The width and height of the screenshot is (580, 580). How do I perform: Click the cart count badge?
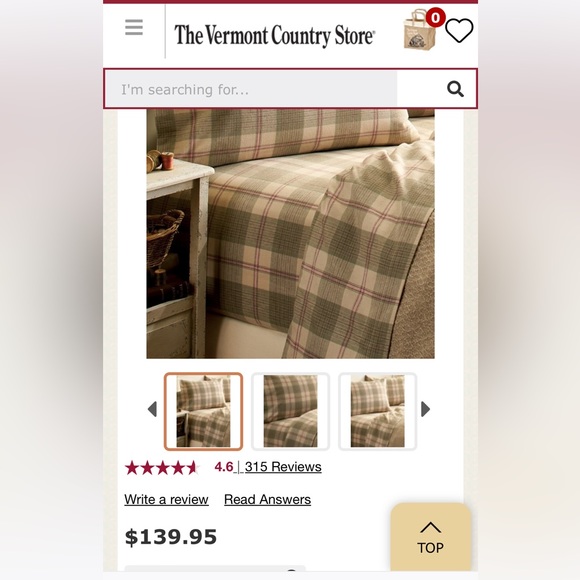pos(435,17)
